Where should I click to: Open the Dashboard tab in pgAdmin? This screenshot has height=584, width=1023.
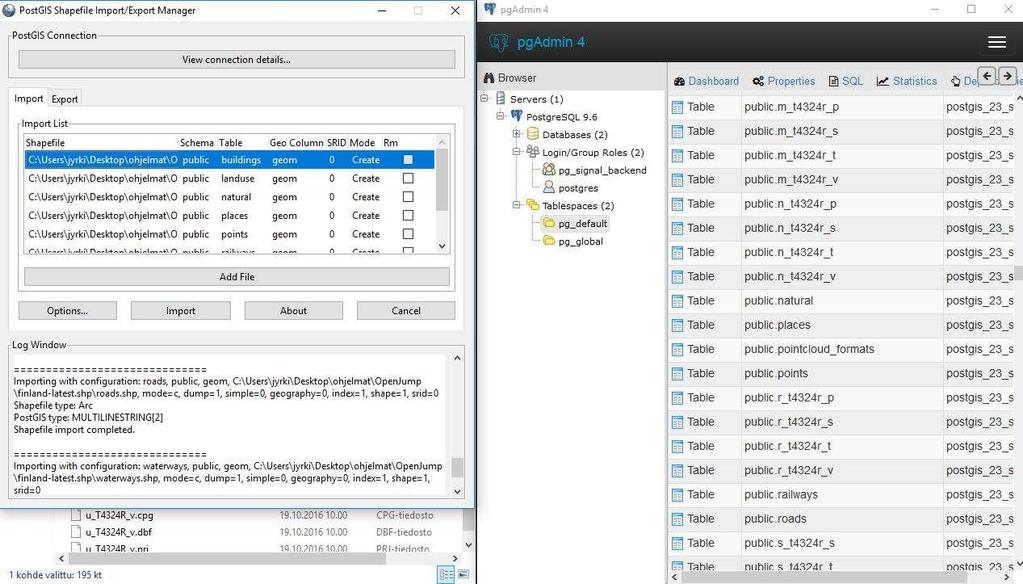pos(707,81)
